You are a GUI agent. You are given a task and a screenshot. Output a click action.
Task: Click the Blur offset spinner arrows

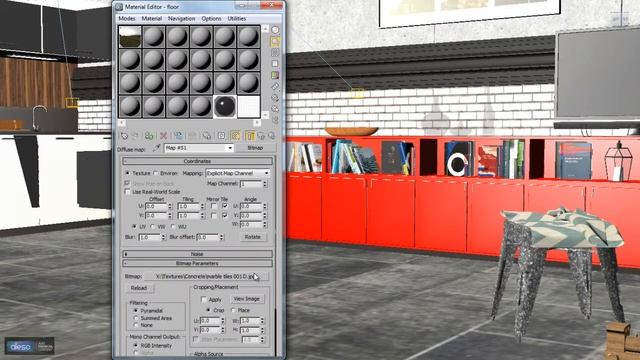pos(222,237)
